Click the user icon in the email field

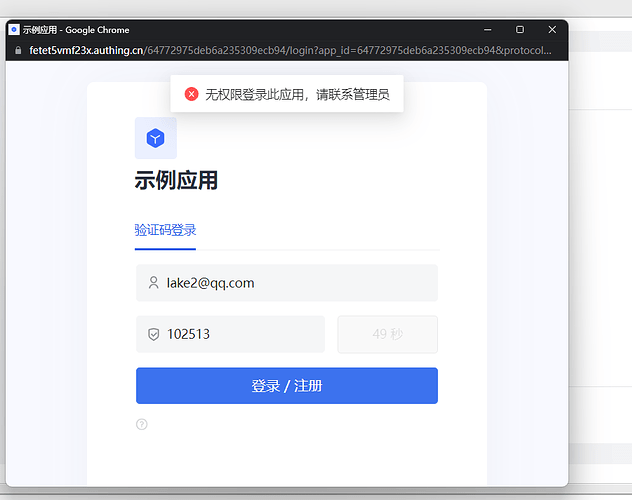pos(153,283)
